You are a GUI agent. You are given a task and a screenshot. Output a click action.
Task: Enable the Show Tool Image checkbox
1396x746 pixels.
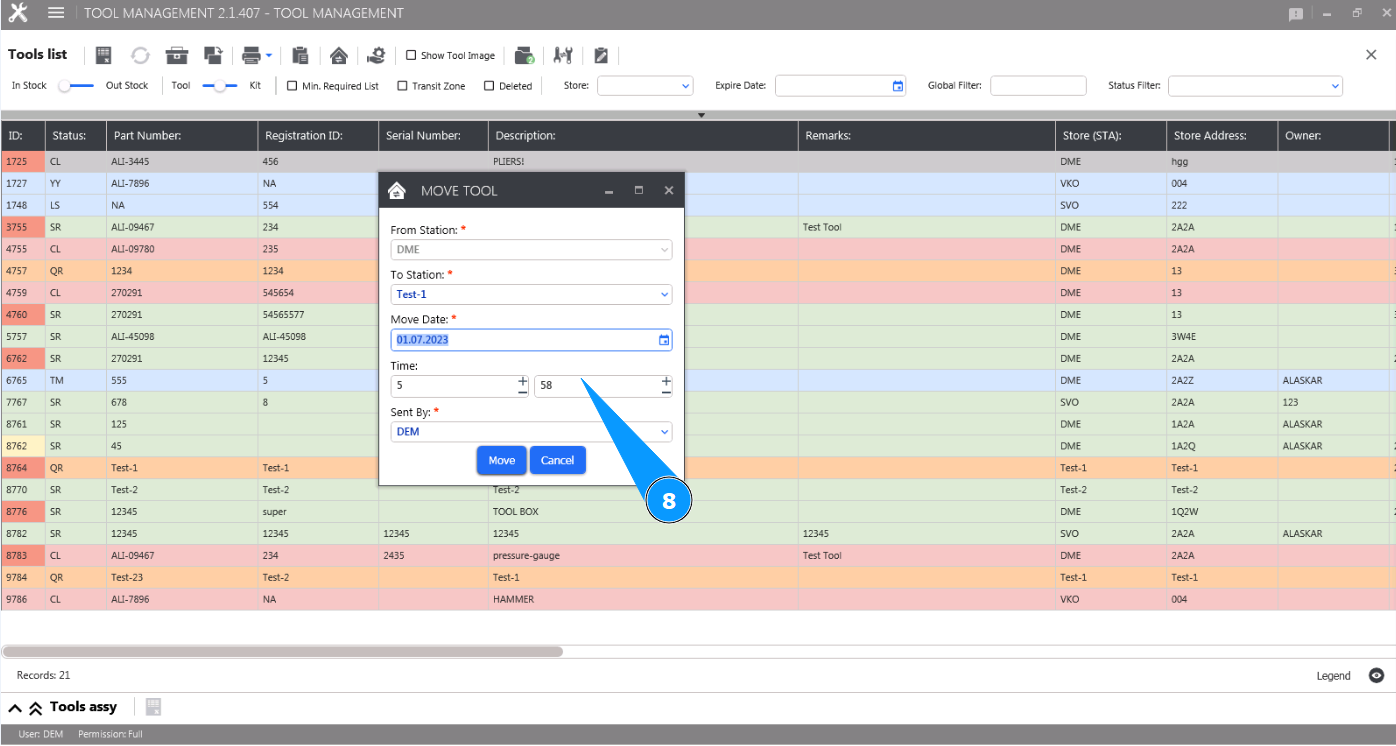[411, 56]
